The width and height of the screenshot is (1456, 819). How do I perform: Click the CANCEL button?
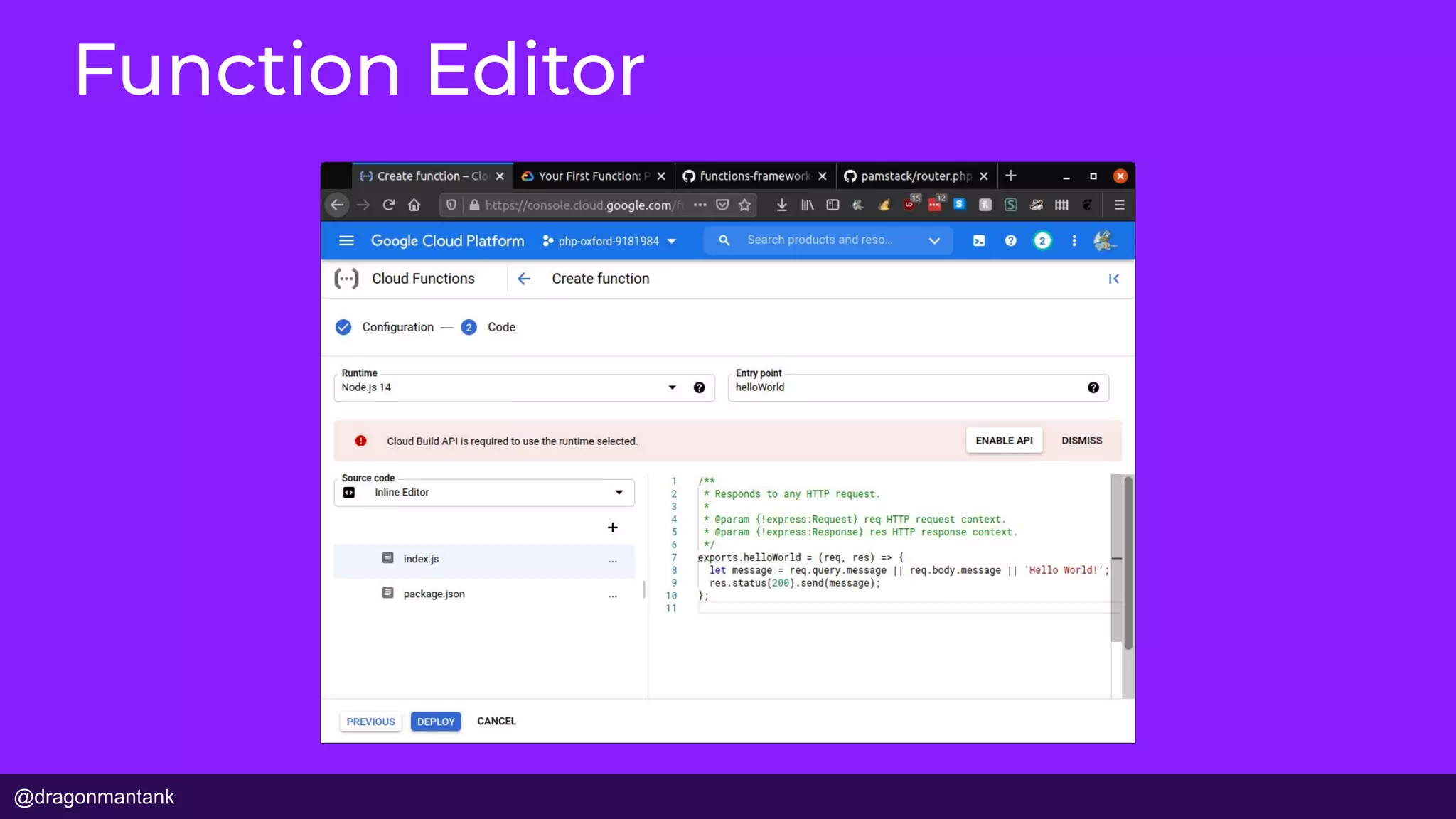[x=496, y=721]
